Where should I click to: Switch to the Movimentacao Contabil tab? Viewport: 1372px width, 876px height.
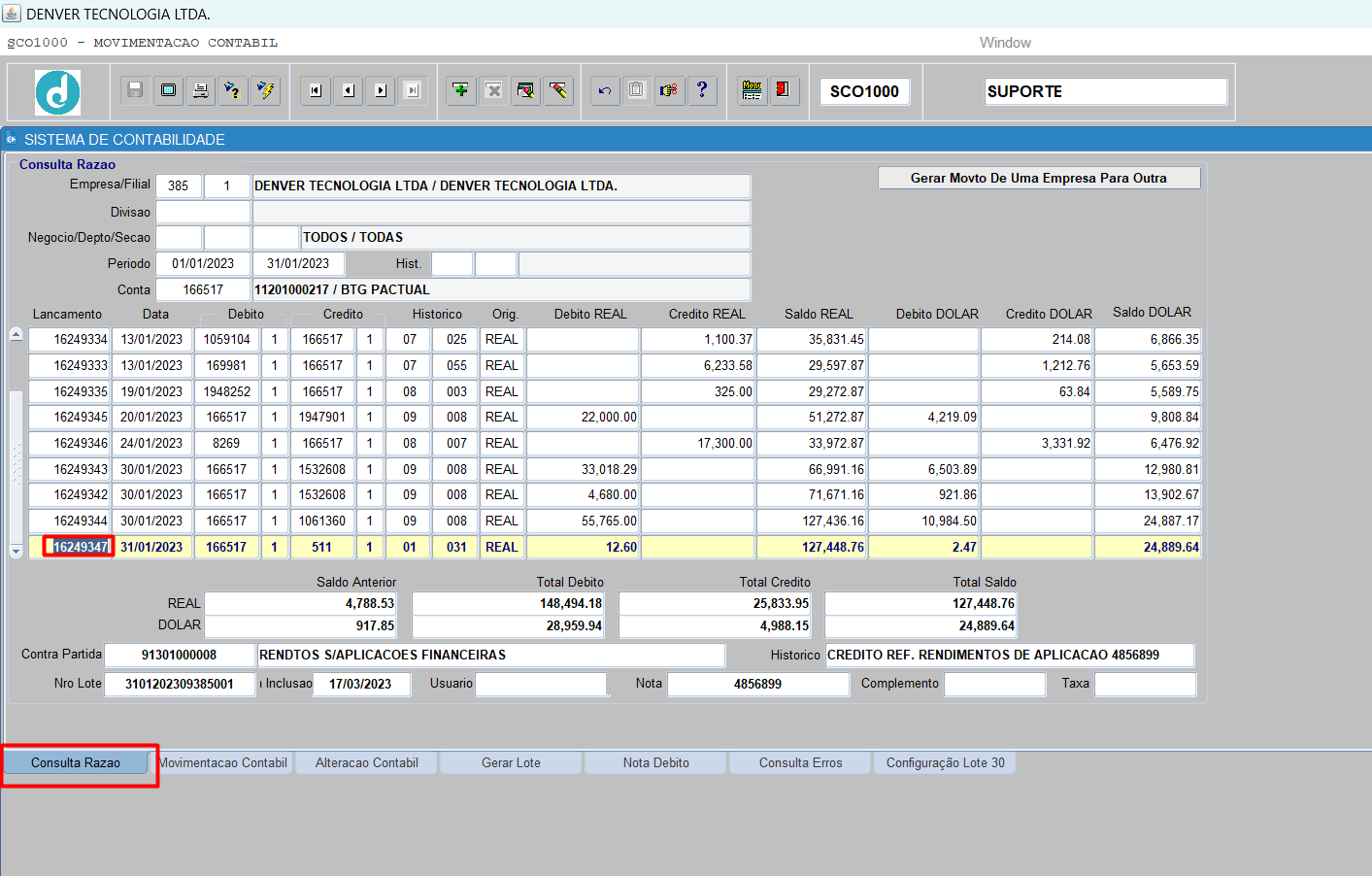[222, 762]
